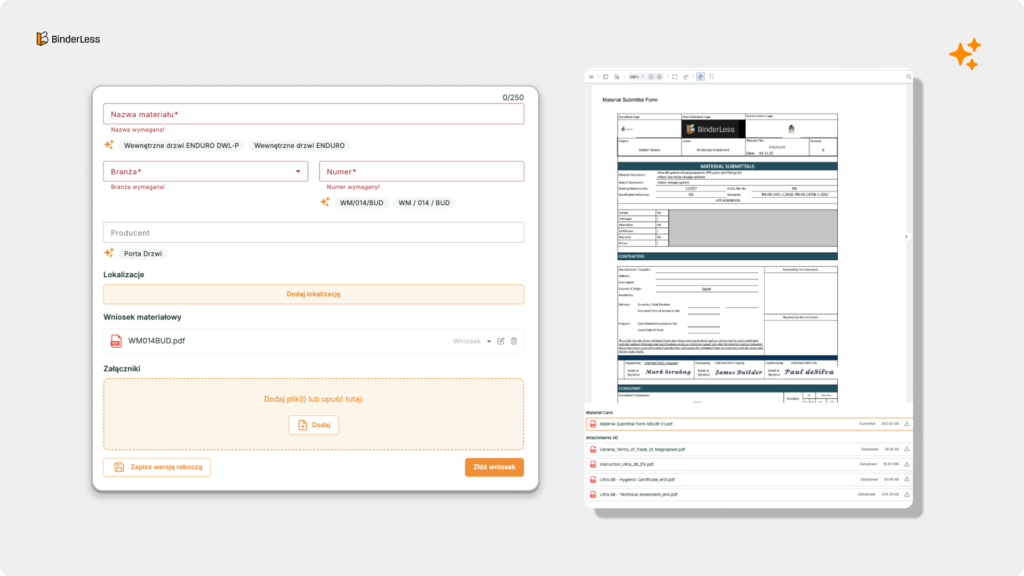Click 'Zapisz wersję roboczą' to save draft

[157, 467]
